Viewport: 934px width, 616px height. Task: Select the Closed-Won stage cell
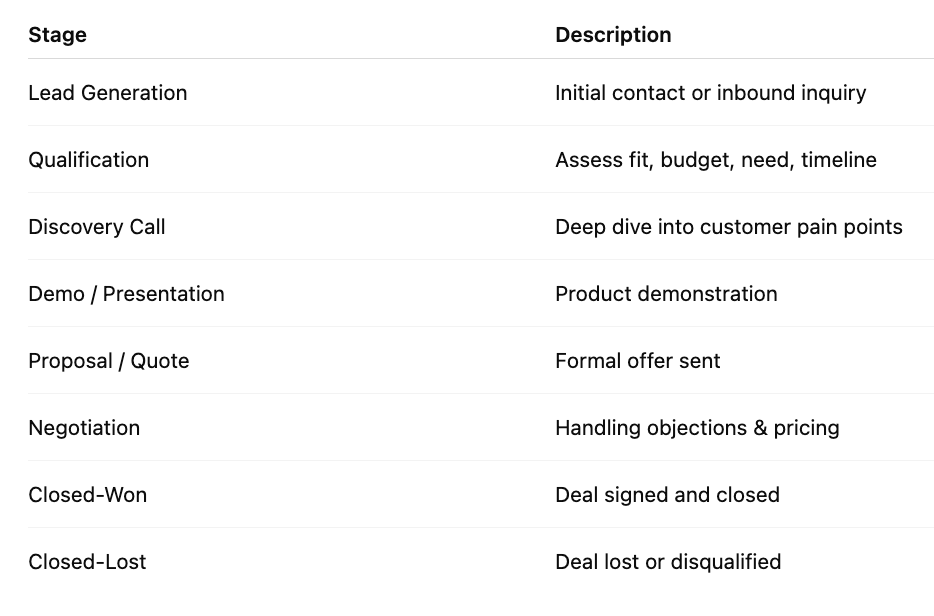(88, 495)
